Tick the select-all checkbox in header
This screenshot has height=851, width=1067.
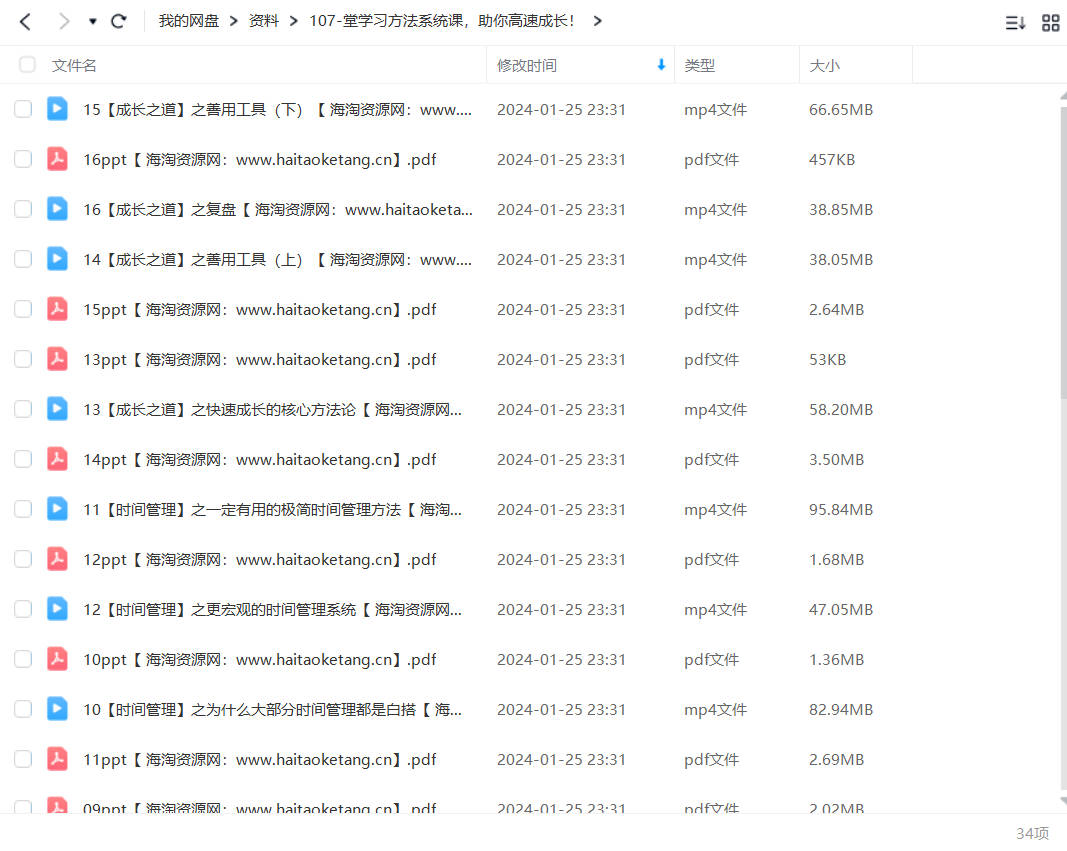coord(27,65)
